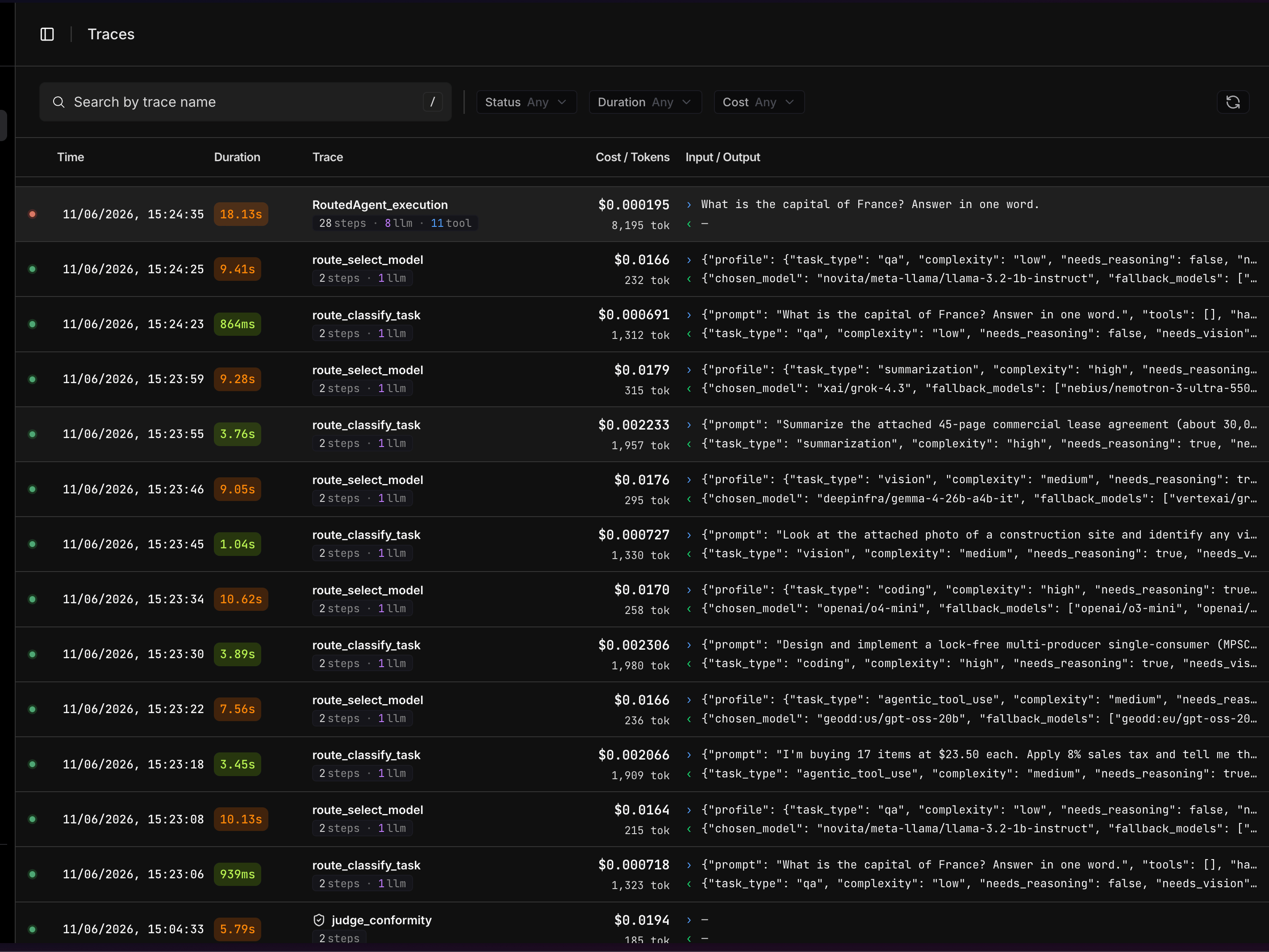This screenshot has width=1269, height=952.
Task: Click the xai/grok-4.3 chosen_model output text
Action: (x=978, y=388)
